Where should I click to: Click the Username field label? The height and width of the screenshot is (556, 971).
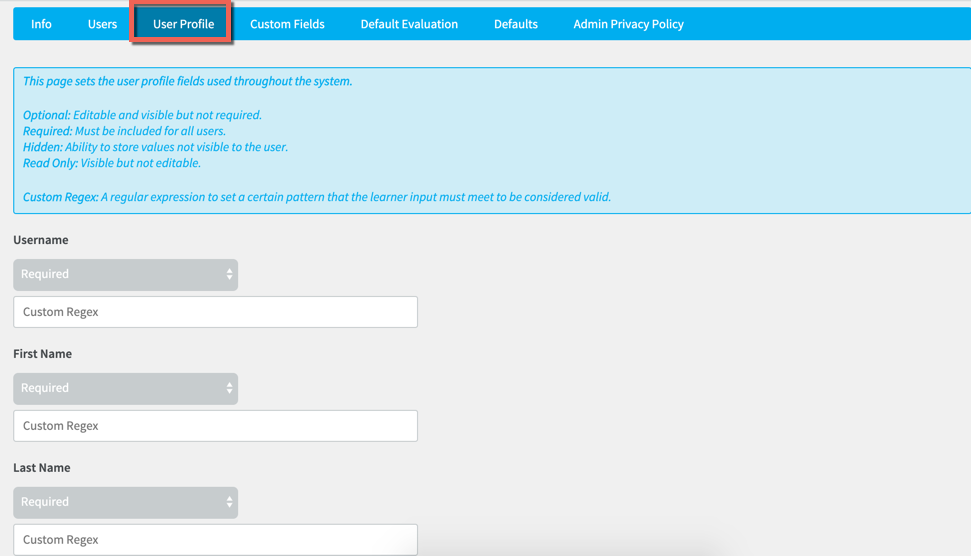(x=41, y=240)
